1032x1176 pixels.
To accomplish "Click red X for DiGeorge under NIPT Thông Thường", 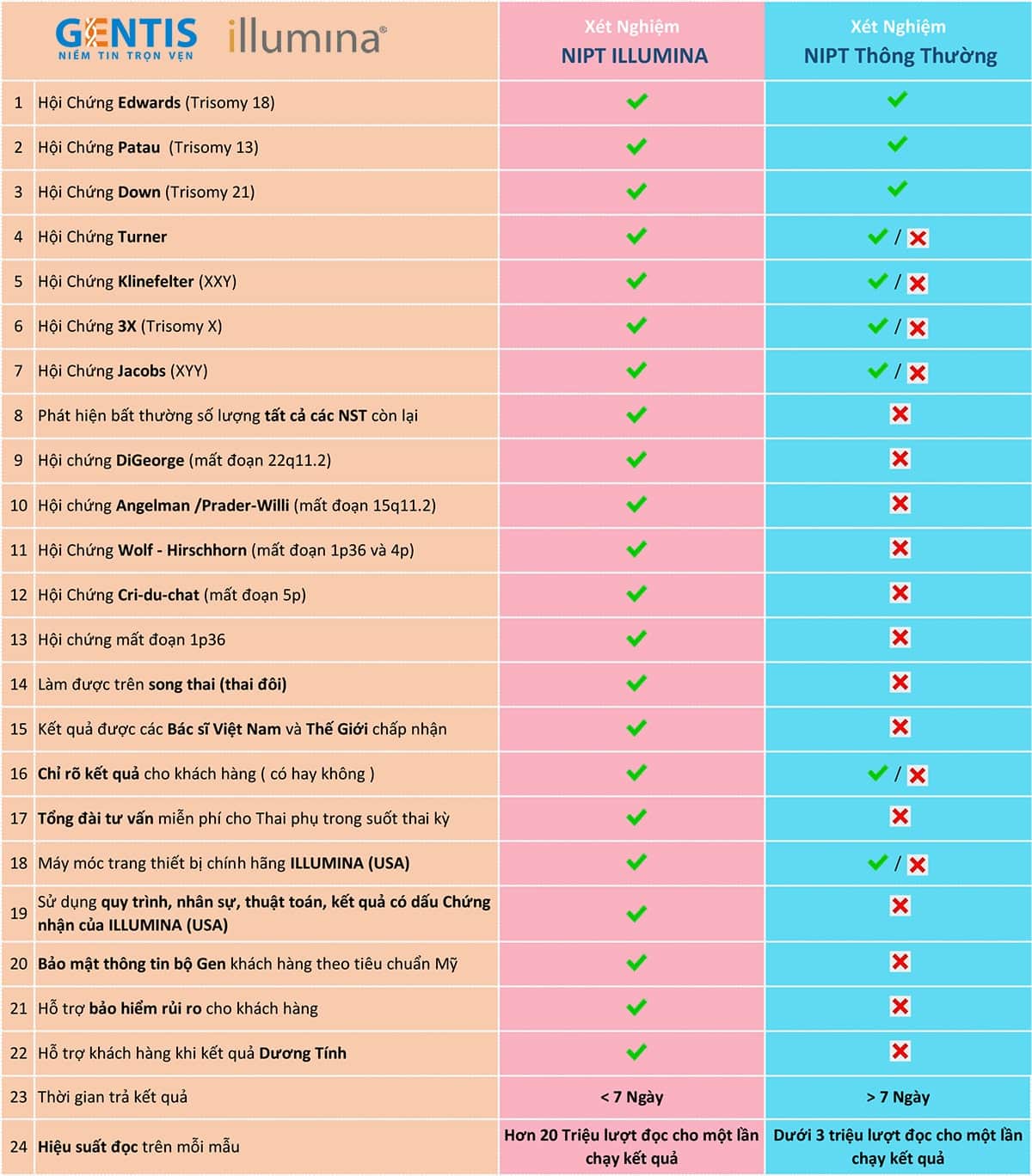I will pos(900,459).
